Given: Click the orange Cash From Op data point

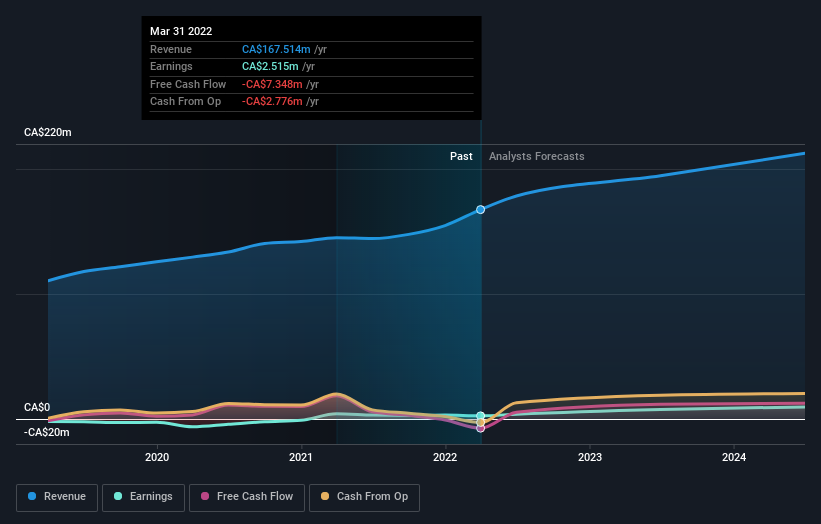Looking at the screenshot, I should pyautogui.click(x=480, y=422).
